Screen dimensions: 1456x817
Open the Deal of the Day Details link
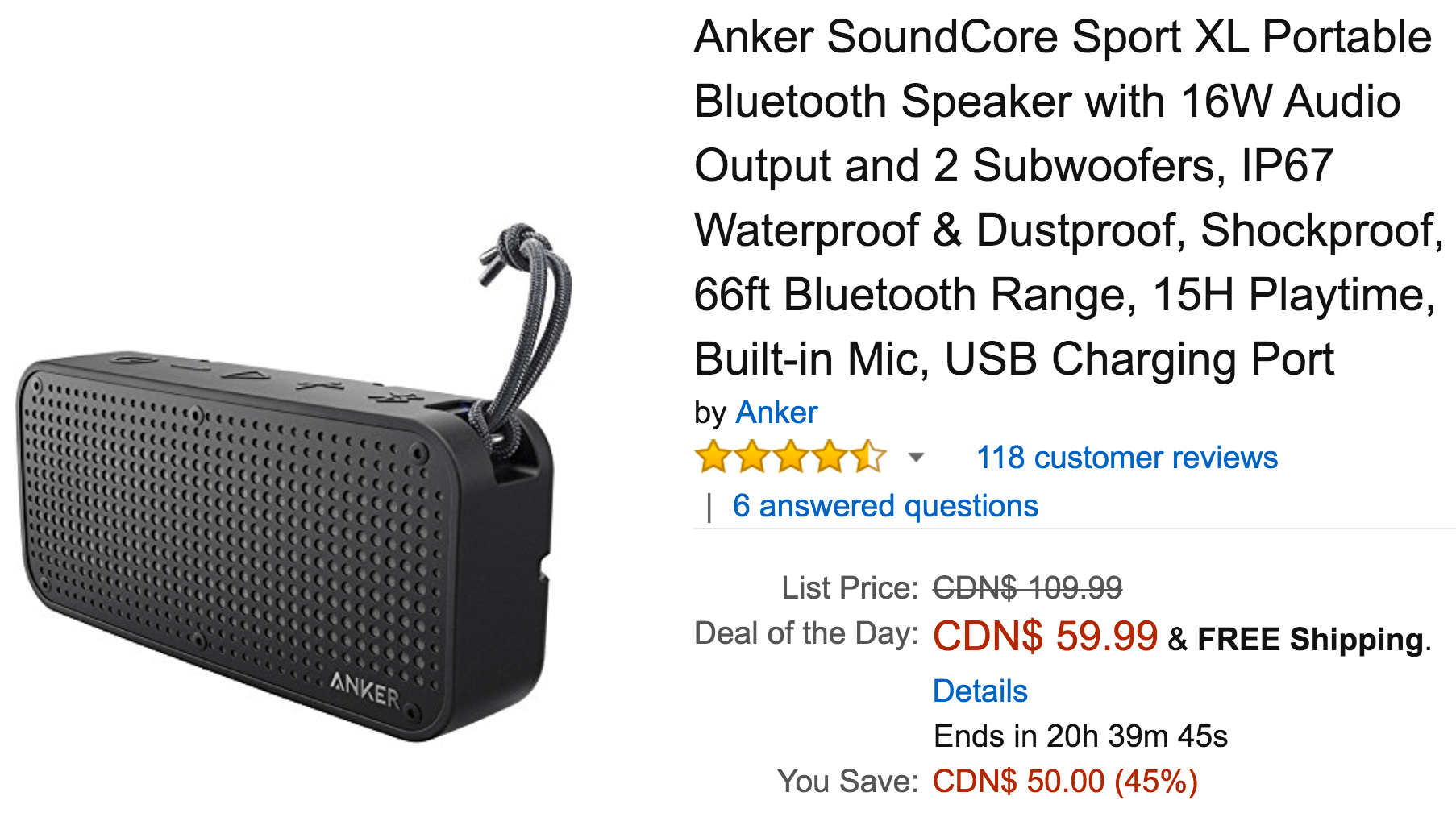click(x=980, y=691)
